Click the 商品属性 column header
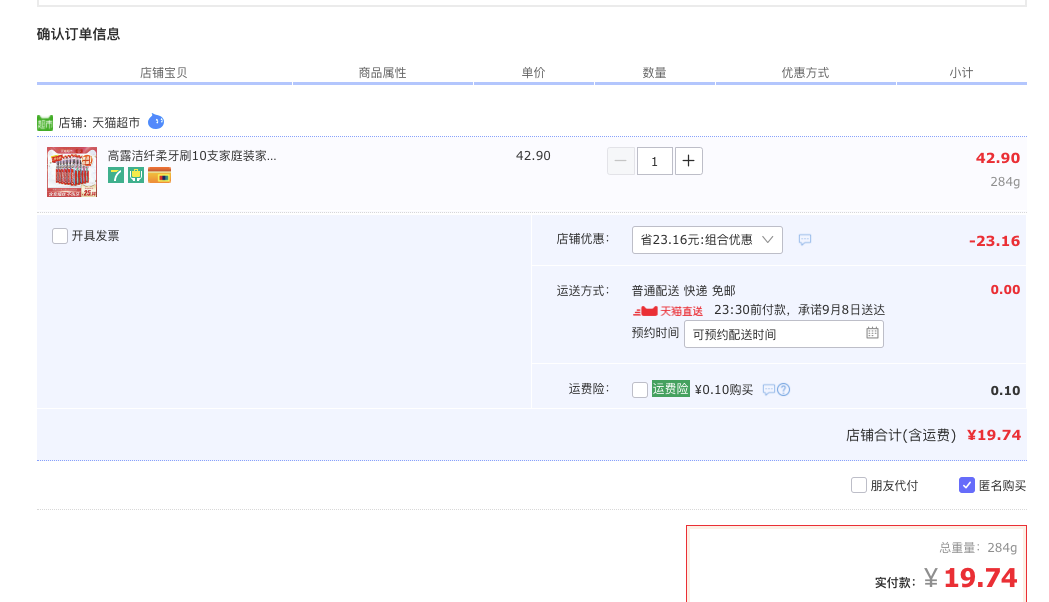1049x602 pixels. click(x=382, y=73)
